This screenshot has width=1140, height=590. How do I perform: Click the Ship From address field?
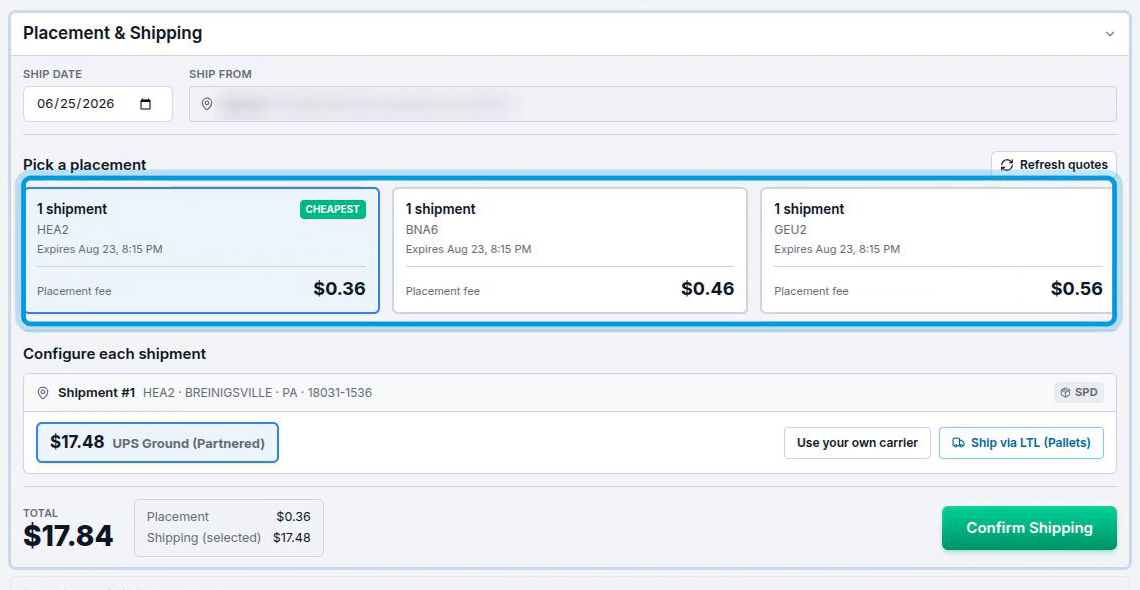pos(652,104)
